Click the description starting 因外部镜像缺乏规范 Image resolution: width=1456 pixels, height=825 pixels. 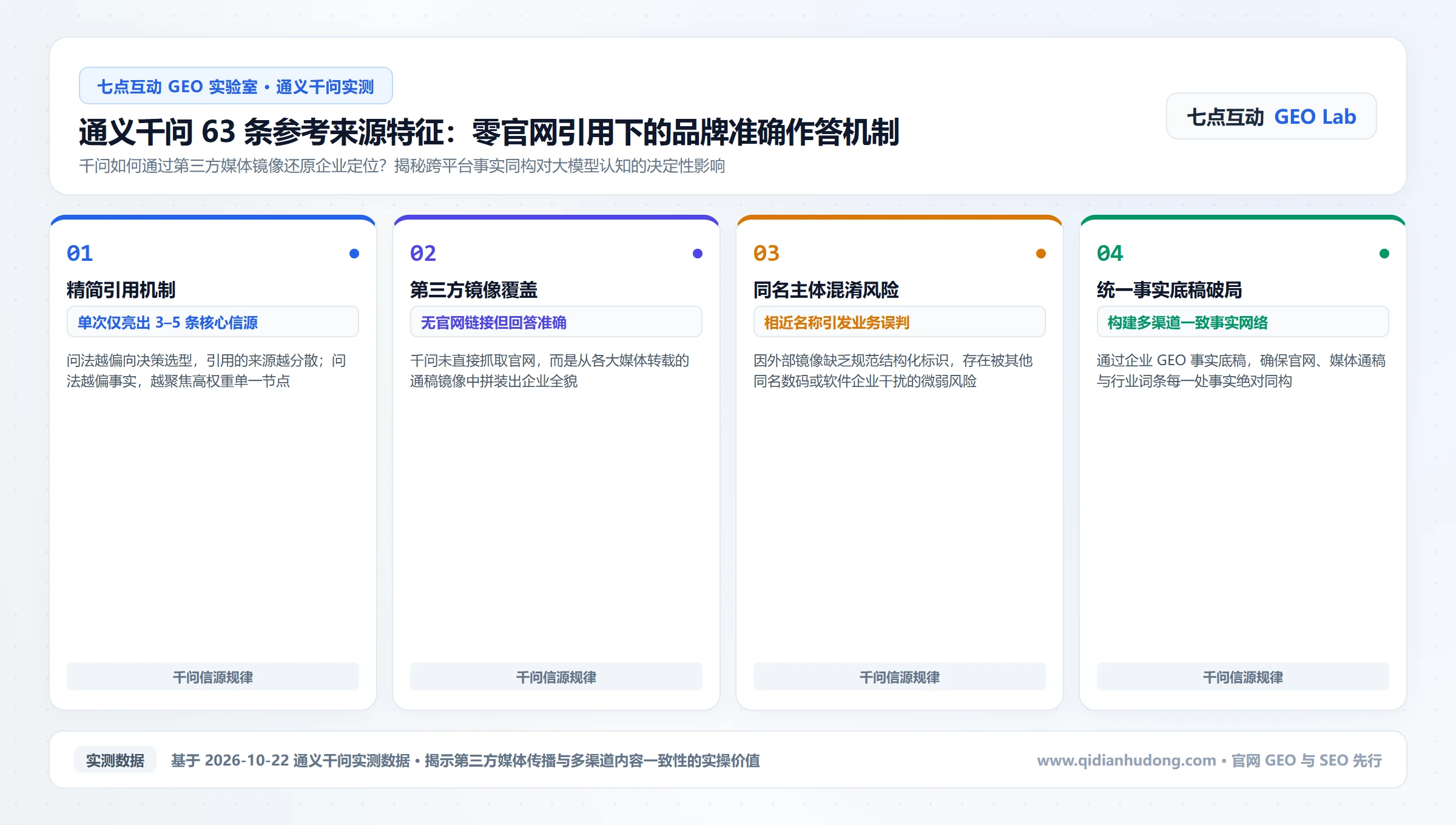893,371
